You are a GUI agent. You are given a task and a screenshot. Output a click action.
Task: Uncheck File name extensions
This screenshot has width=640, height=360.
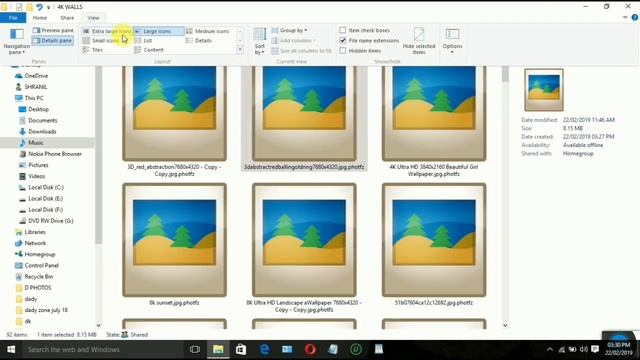pyautogui.click(x=343, y=40)
